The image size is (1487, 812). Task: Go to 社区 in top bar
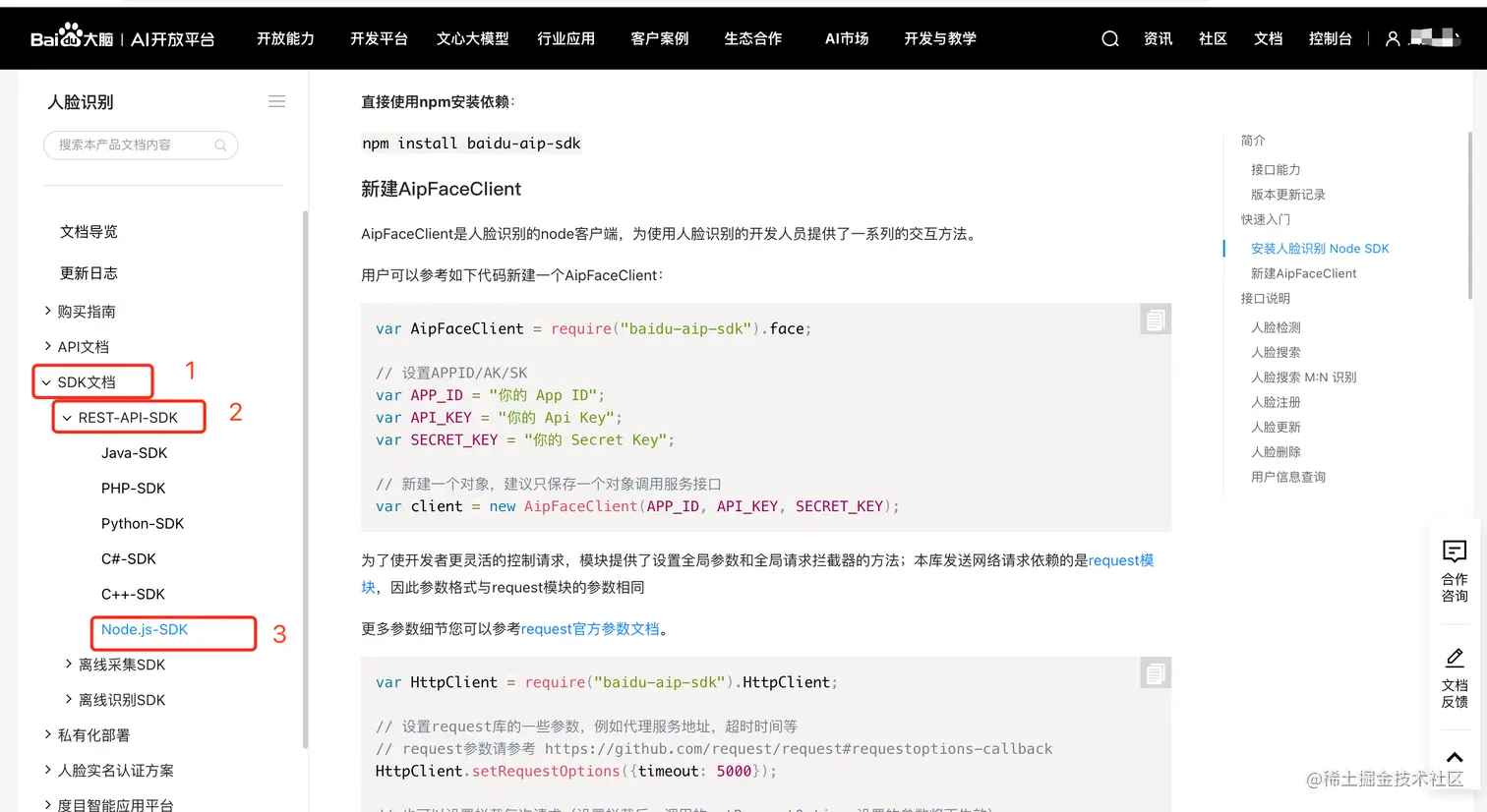point(1214,38)
